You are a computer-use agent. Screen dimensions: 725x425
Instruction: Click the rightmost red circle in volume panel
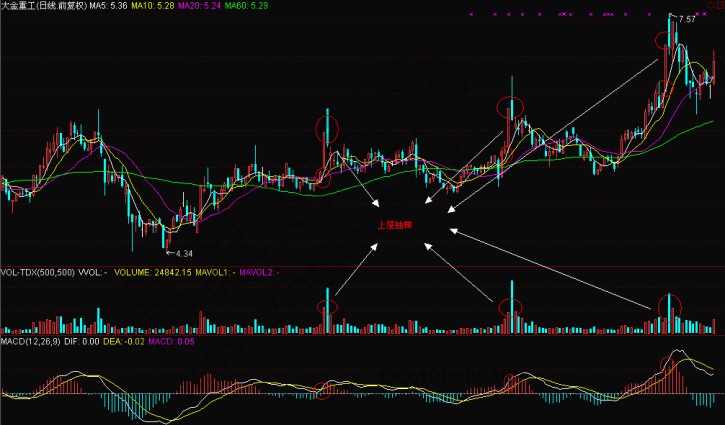point(668,303)
